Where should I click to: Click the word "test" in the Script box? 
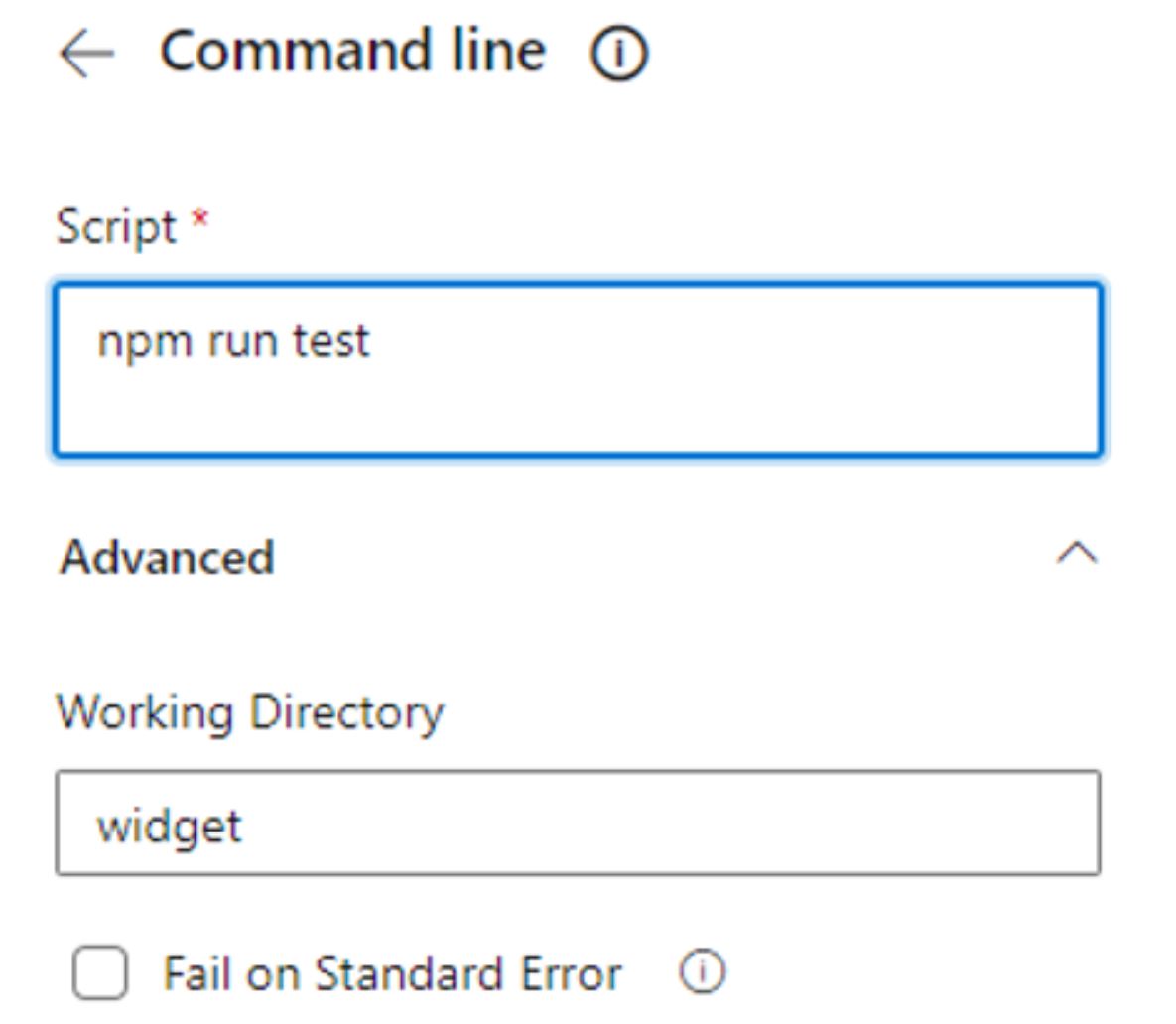tap(330, 342)
